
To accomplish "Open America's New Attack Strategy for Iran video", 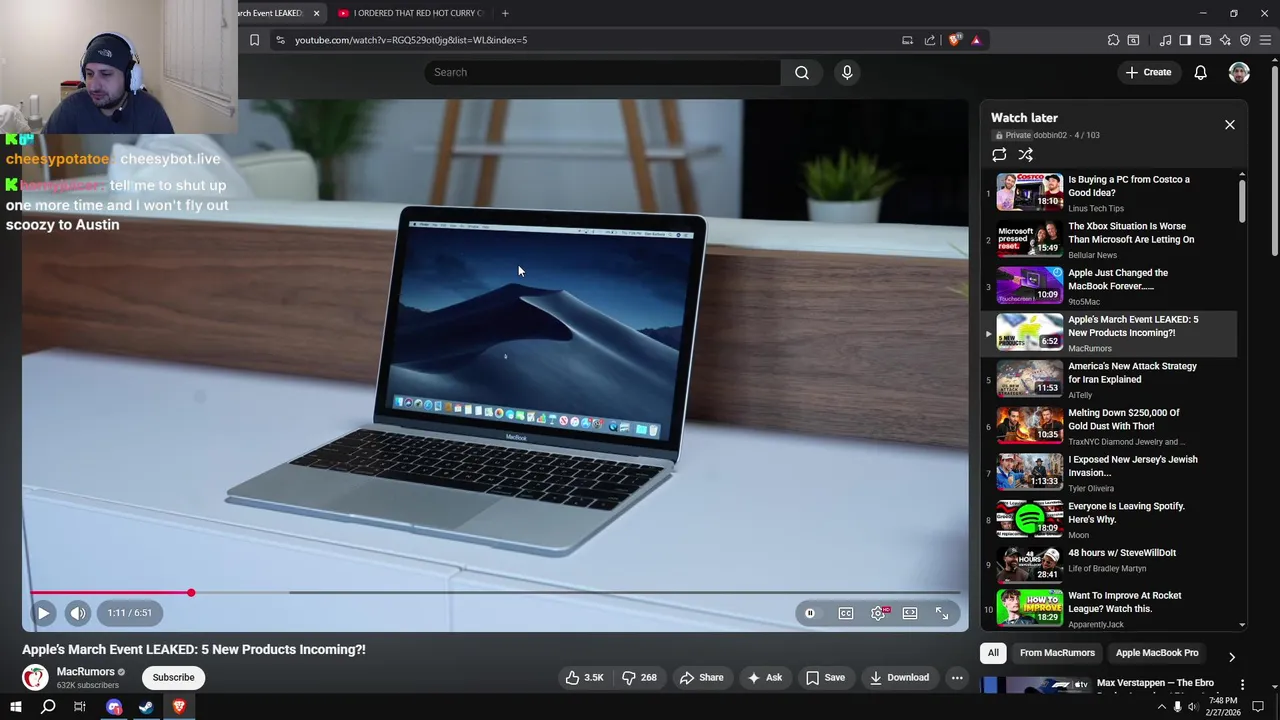I will point(1110,380).
